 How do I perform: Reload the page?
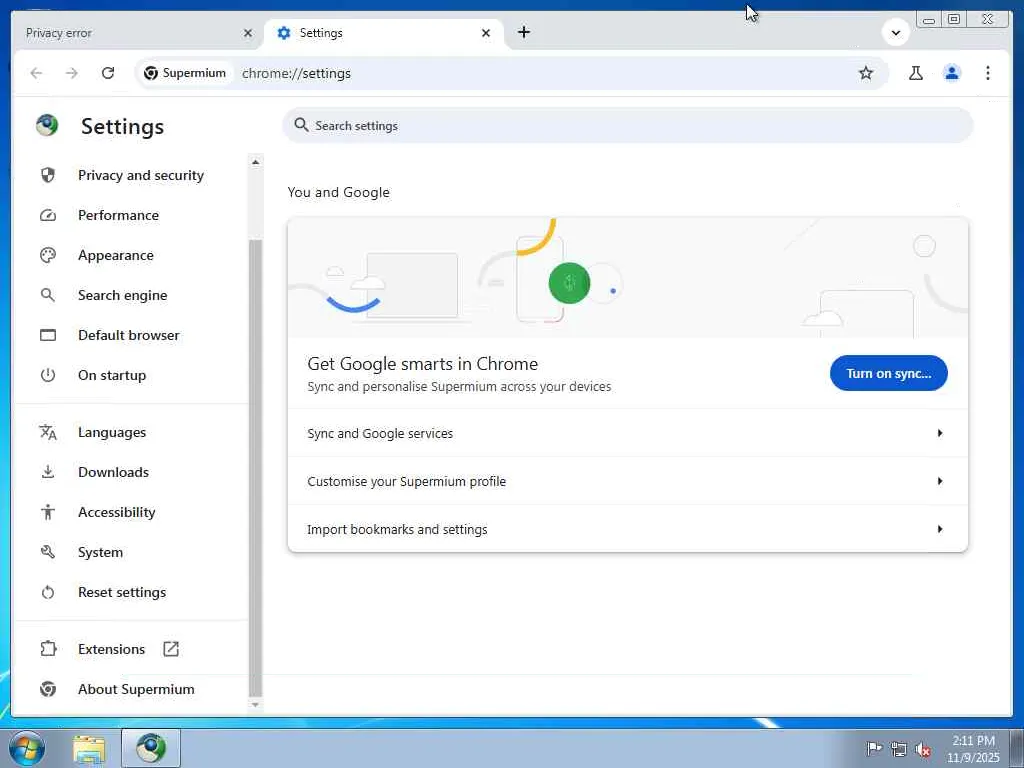(108, 73)
